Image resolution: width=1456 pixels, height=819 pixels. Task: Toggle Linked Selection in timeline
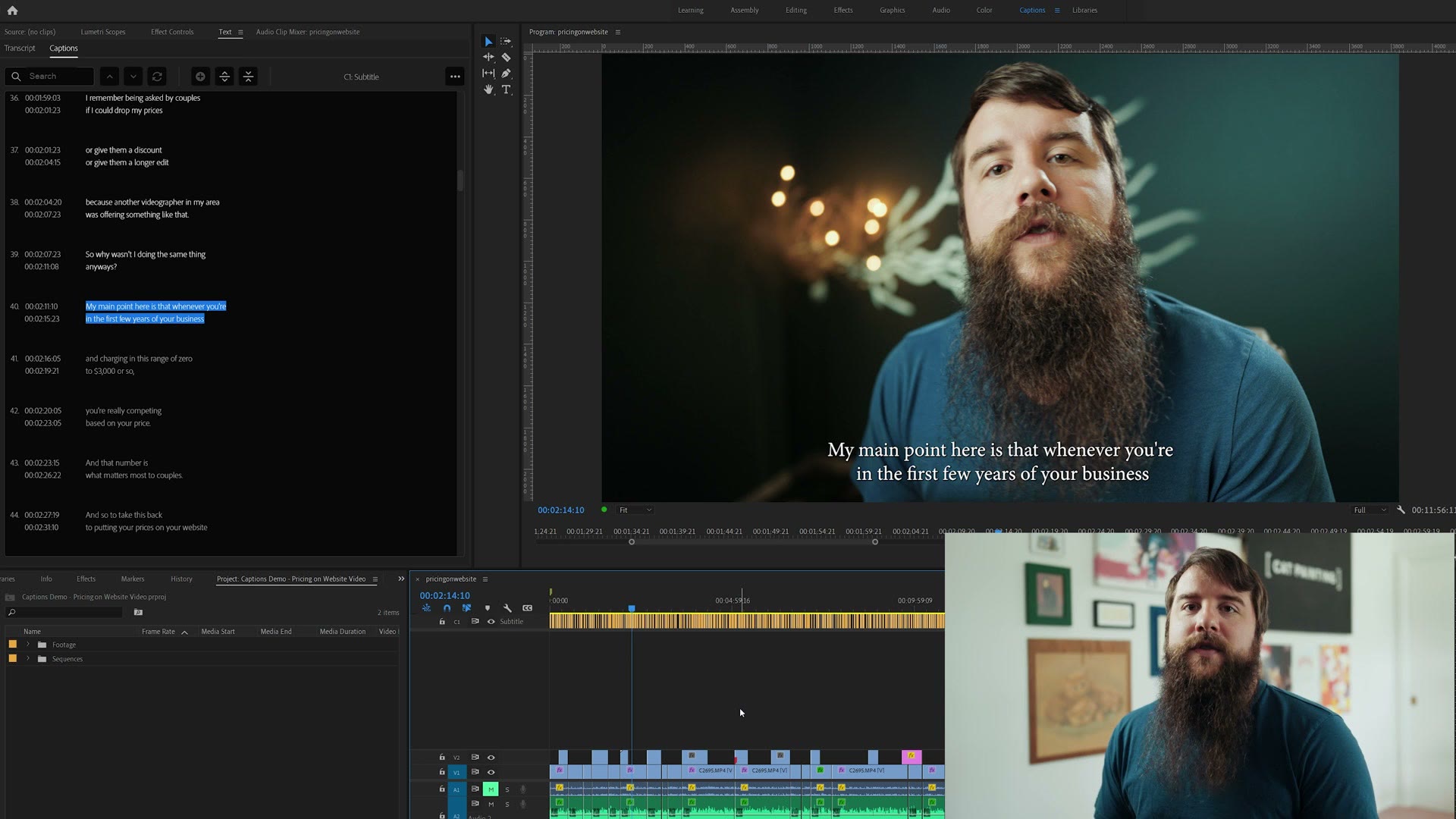tap(467, 608)
